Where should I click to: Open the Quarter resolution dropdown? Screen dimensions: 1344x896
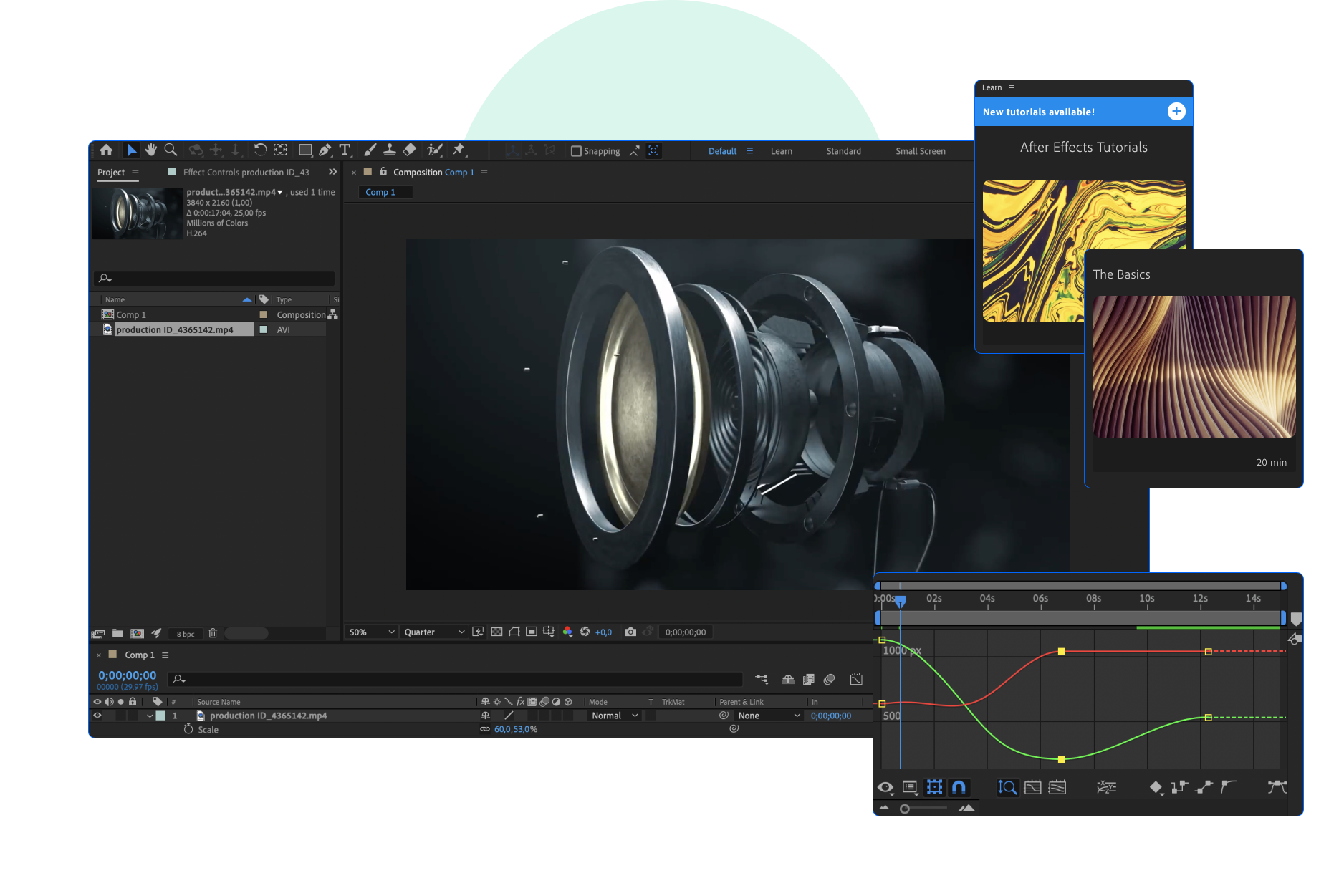[x=434, y=632]
